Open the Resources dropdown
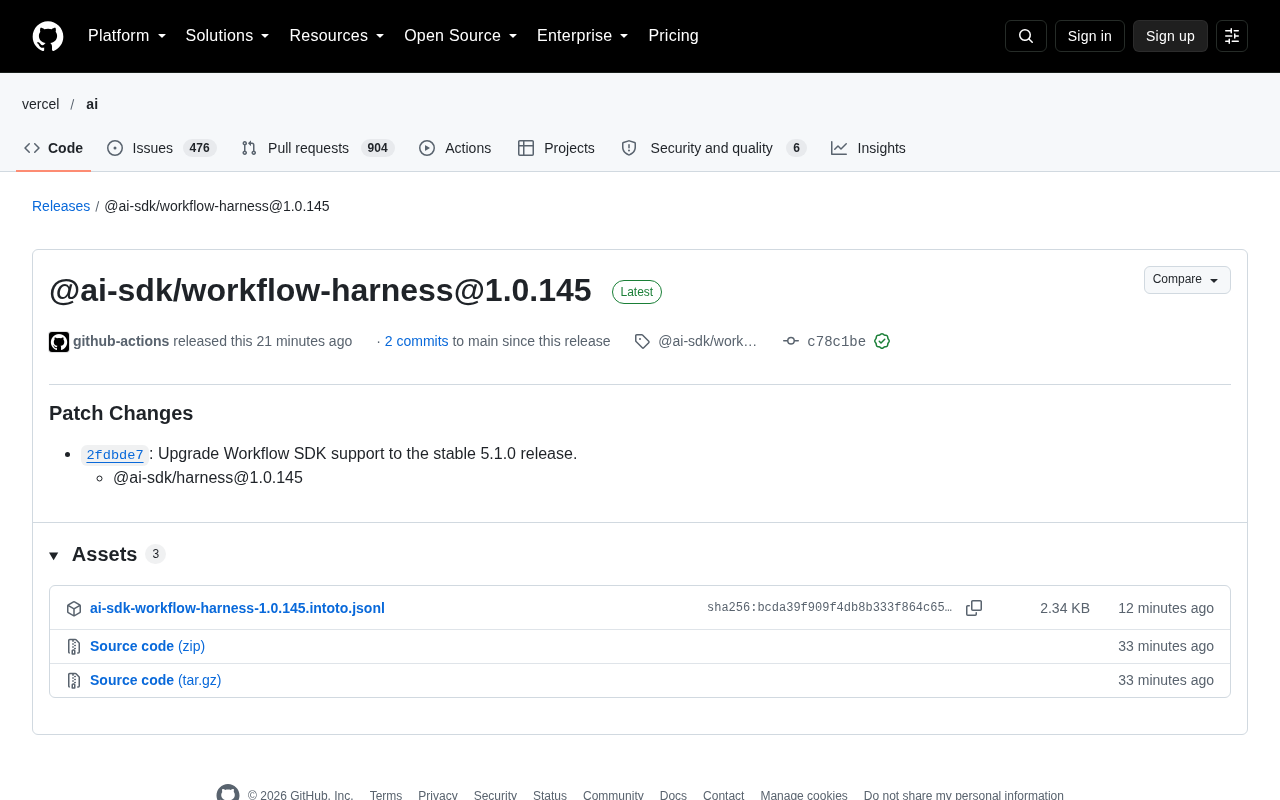Viewport: 1280px width, 800px height. pyautogui.click(x=337, y=36)
